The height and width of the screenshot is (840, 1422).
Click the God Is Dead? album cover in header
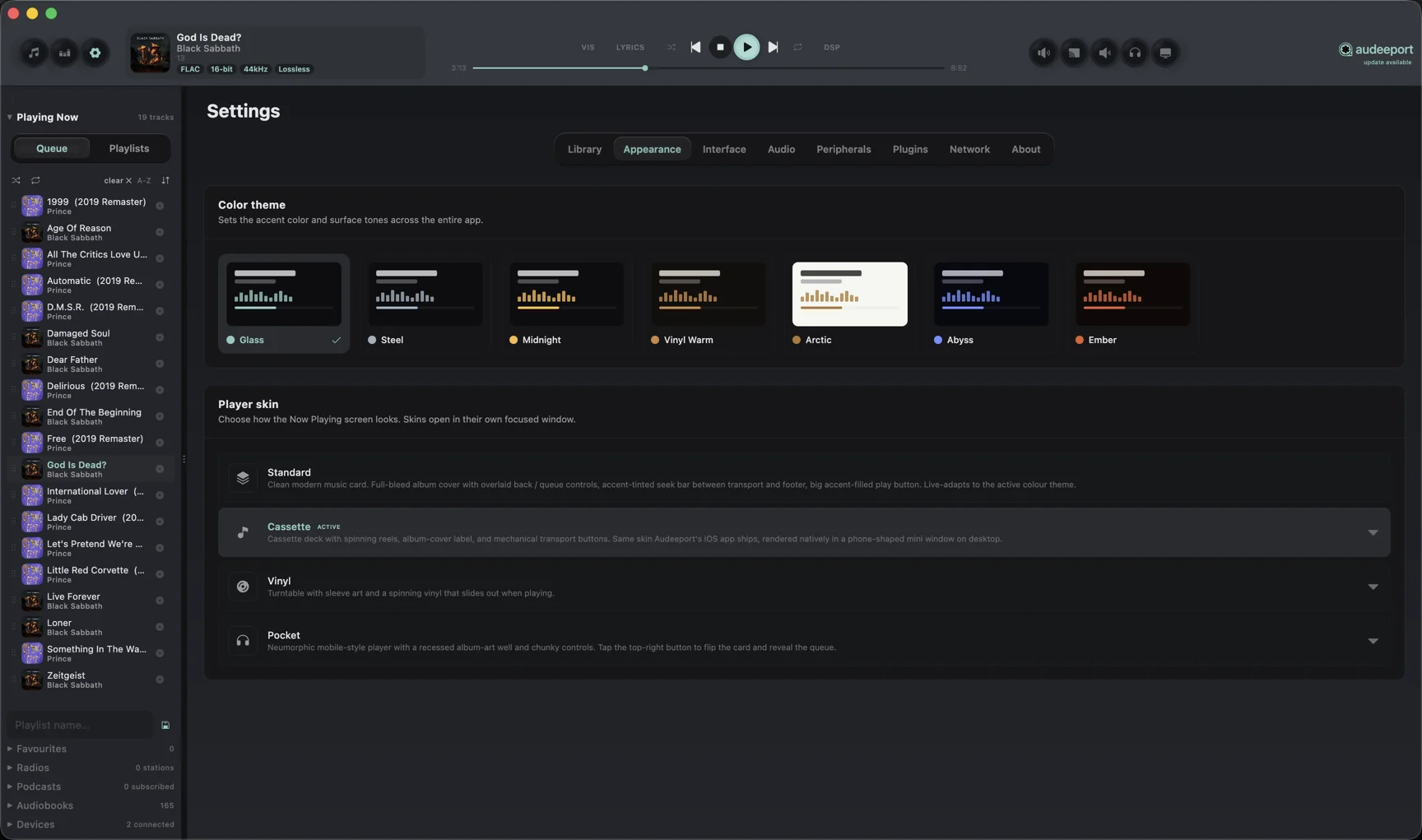tap(150, 53)
